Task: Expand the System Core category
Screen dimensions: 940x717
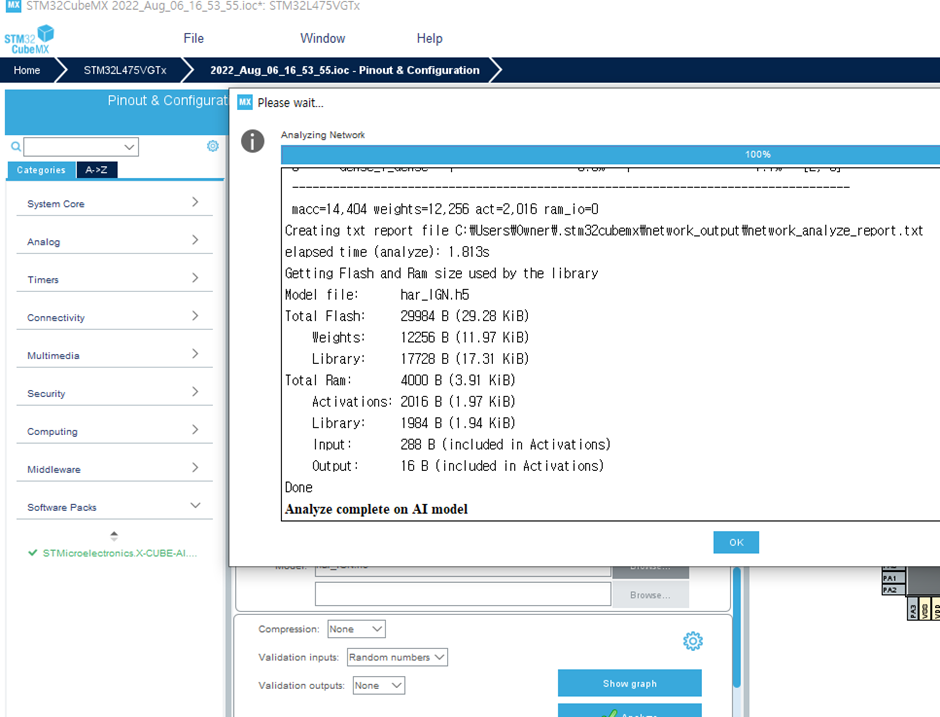Action: tap(113, 203)
